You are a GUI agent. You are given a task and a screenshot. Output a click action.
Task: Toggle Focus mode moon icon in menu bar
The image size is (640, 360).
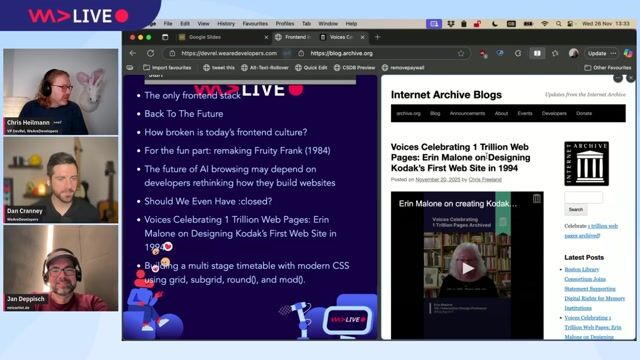point(495,24)
